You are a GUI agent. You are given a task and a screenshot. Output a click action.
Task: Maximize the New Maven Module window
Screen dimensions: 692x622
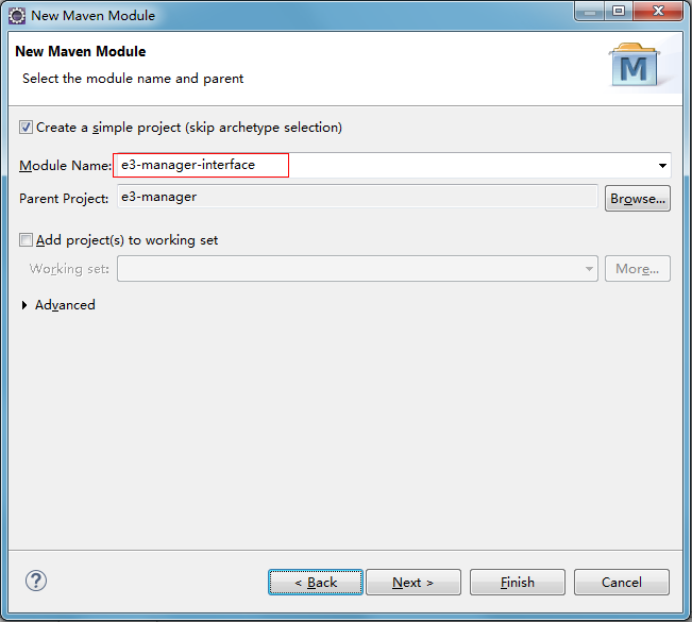click(619, 11)
